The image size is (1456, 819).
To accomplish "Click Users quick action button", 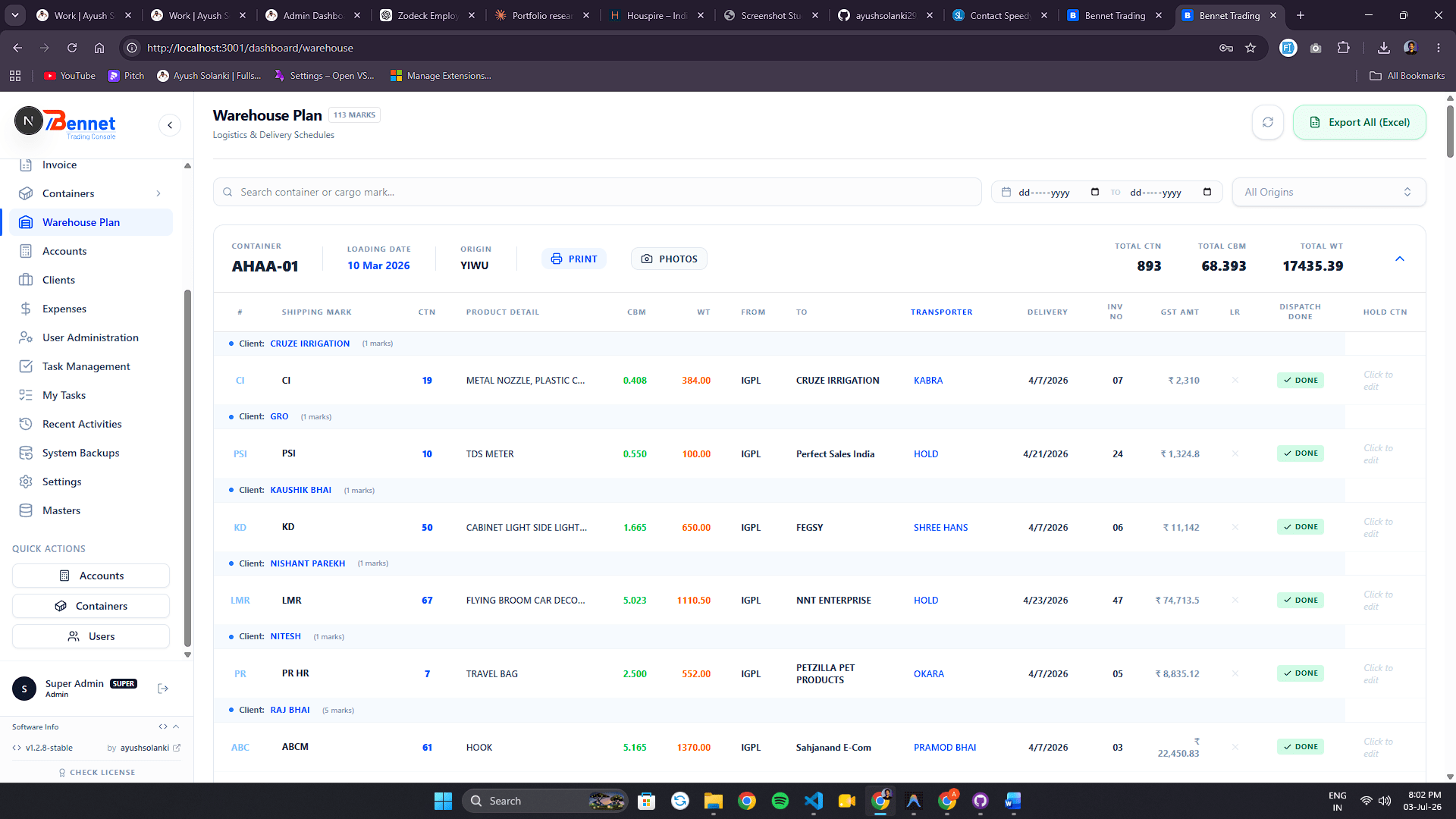I will click(x=91, y=636).
